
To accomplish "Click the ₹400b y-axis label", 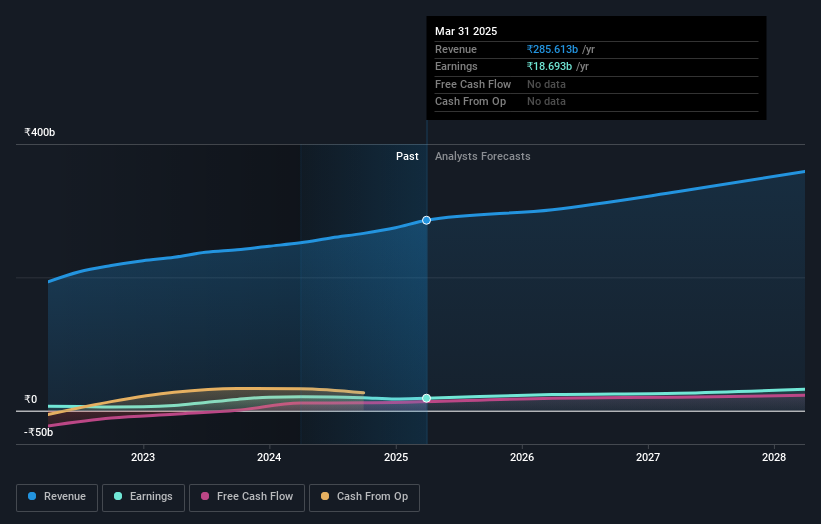I will click(x=39, y=132).
